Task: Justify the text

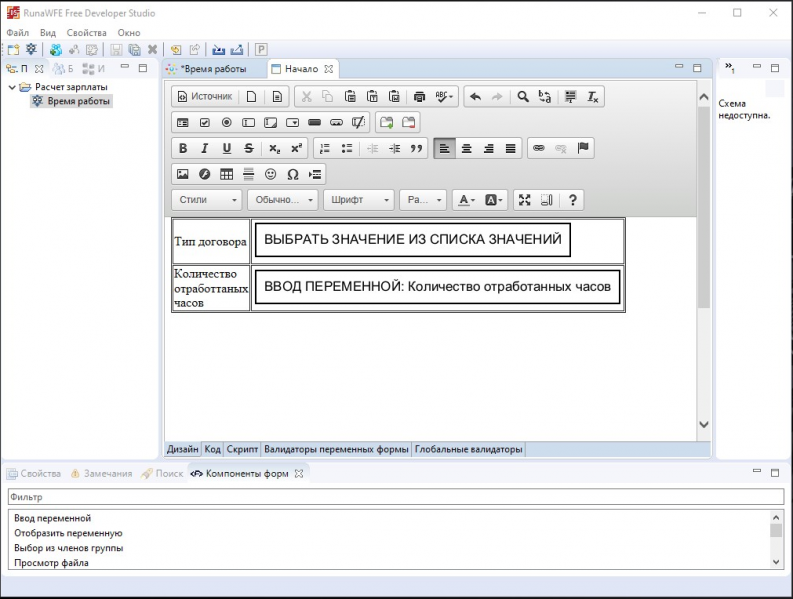Action: point(510,148)
